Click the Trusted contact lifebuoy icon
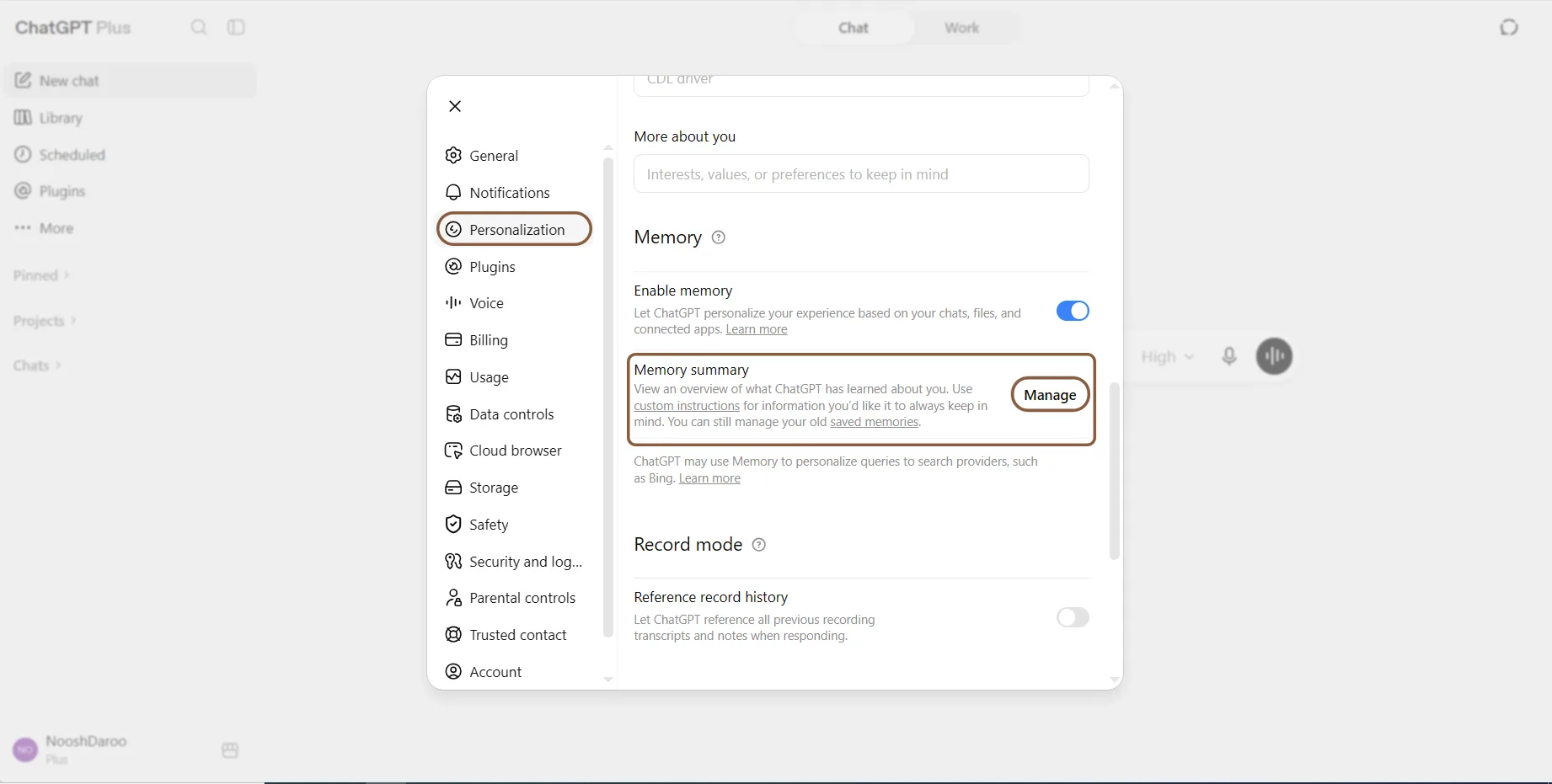Viewport: 1552px width, 784px height. coord(453,635)
